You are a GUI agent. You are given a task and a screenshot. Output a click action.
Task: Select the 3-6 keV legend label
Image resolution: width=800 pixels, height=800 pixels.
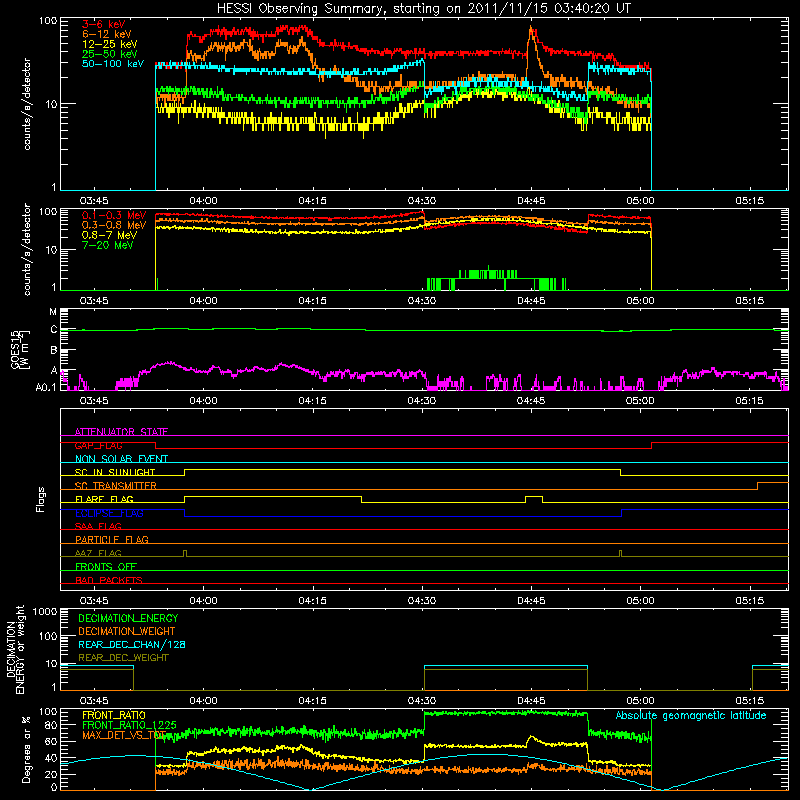104,24
